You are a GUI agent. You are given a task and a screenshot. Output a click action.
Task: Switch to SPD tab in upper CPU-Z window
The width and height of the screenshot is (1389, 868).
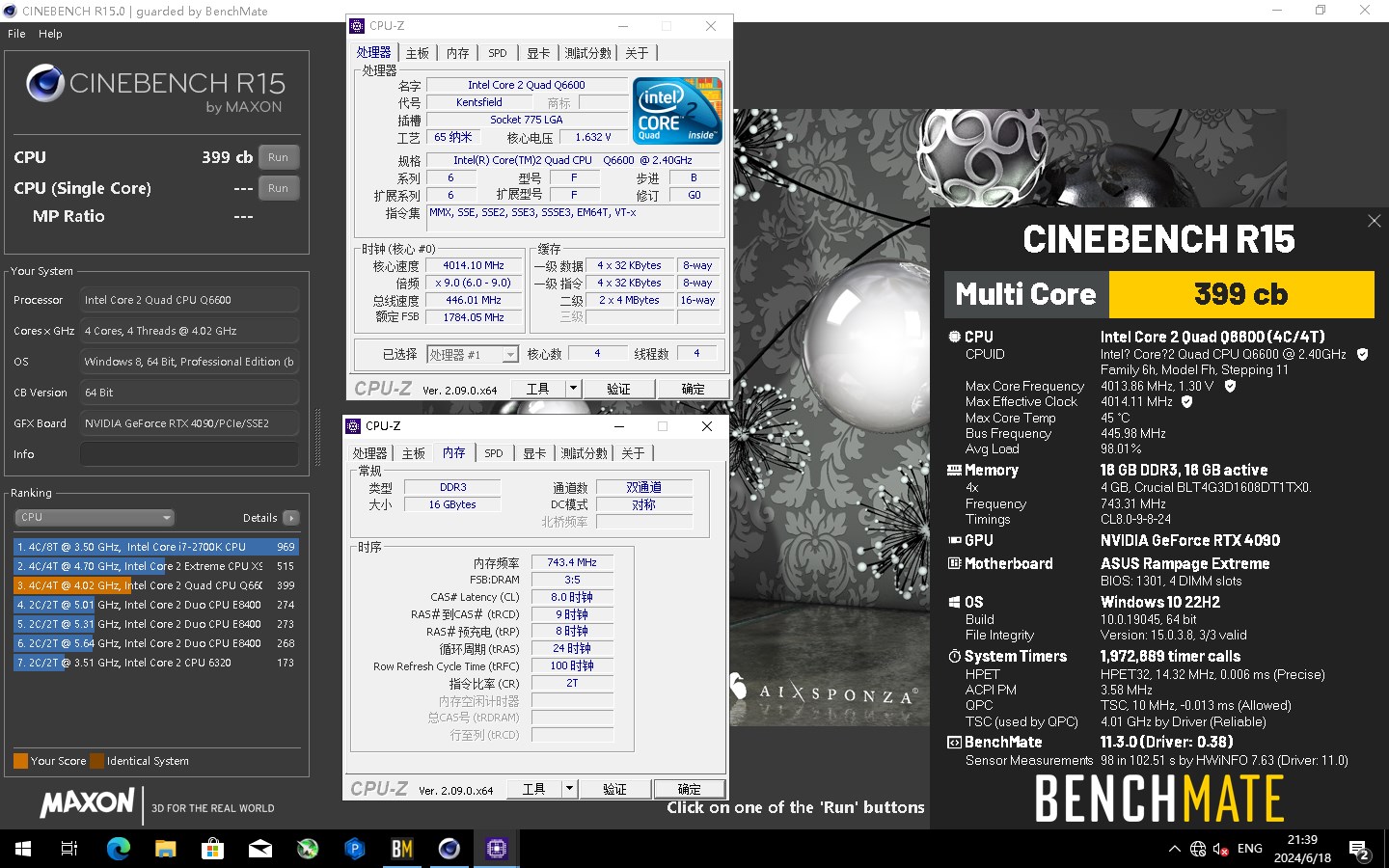[x=498, y=53]
